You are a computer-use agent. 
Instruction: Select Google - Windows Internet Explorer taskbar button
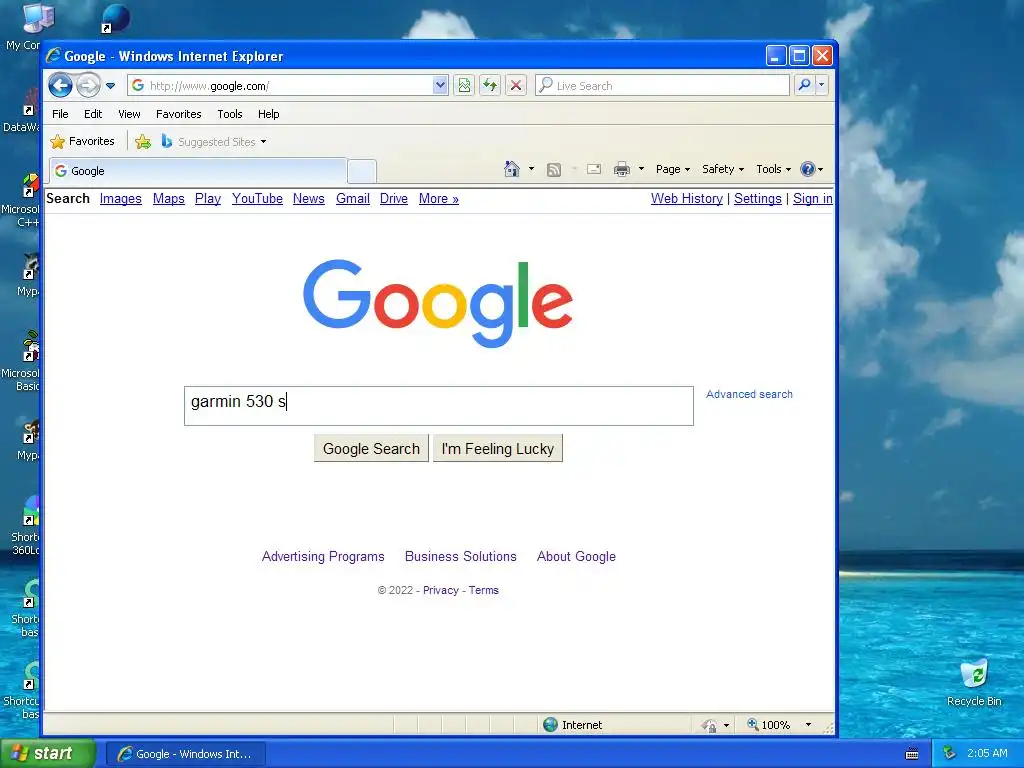tap(185, 754)
